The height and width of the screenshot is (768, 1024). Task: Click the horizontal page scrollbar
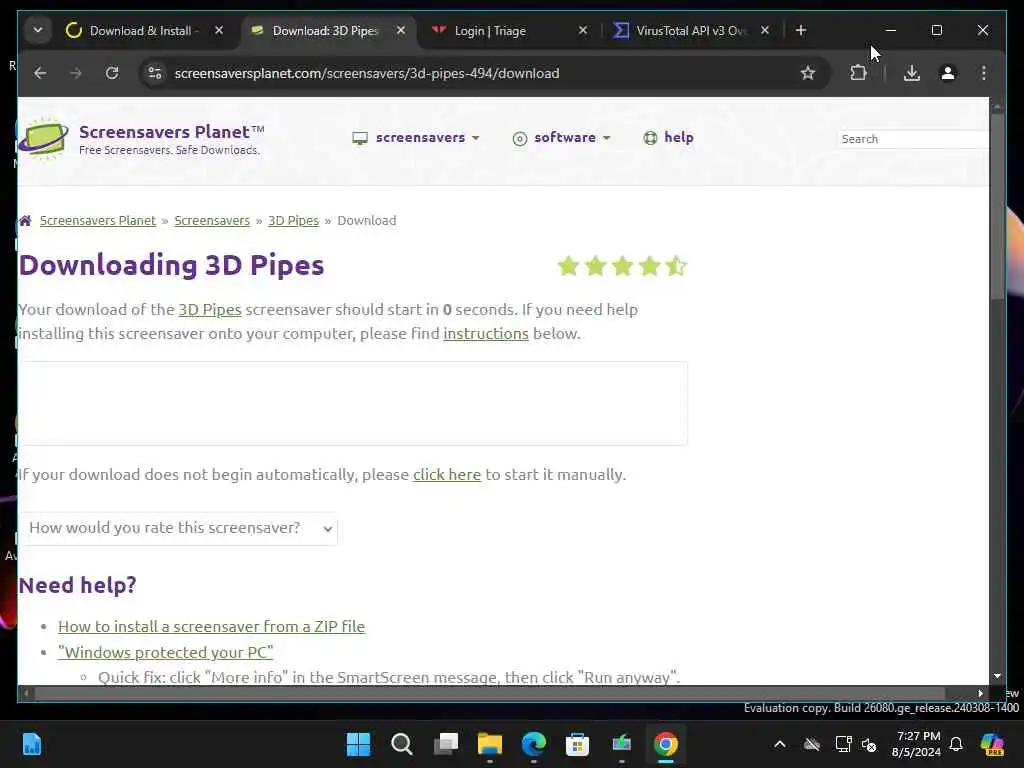coord(490,693)
